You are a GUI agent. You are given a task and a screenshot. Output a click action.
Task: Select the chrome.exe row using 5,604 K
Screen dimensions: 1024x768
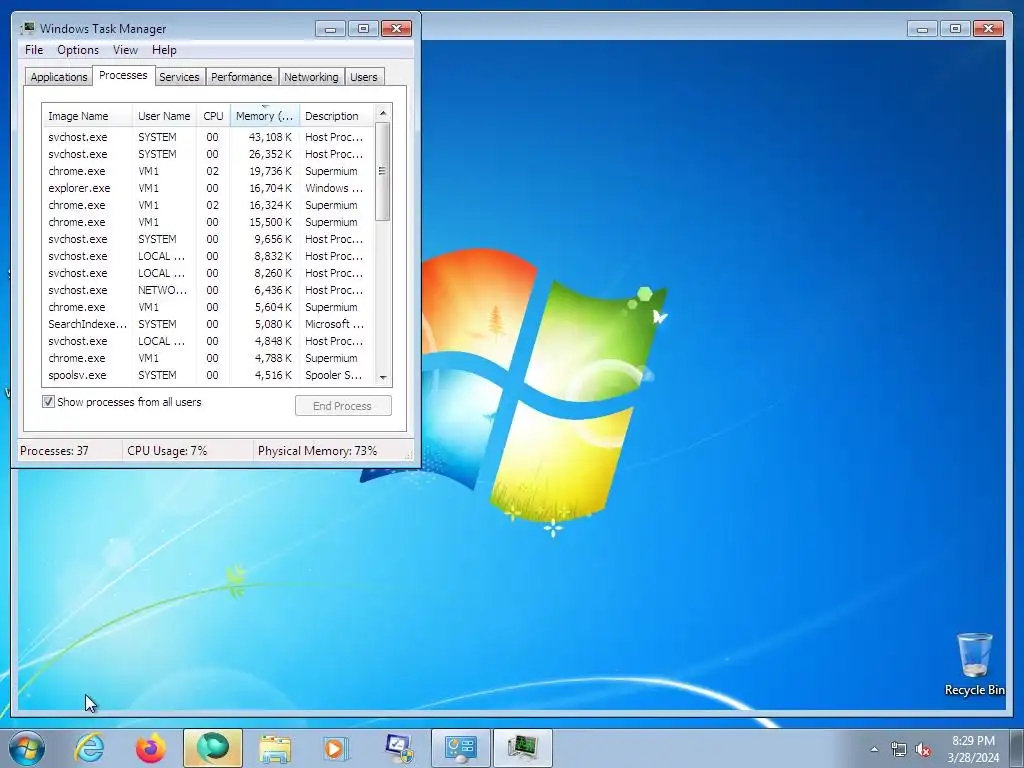point(209,307)
